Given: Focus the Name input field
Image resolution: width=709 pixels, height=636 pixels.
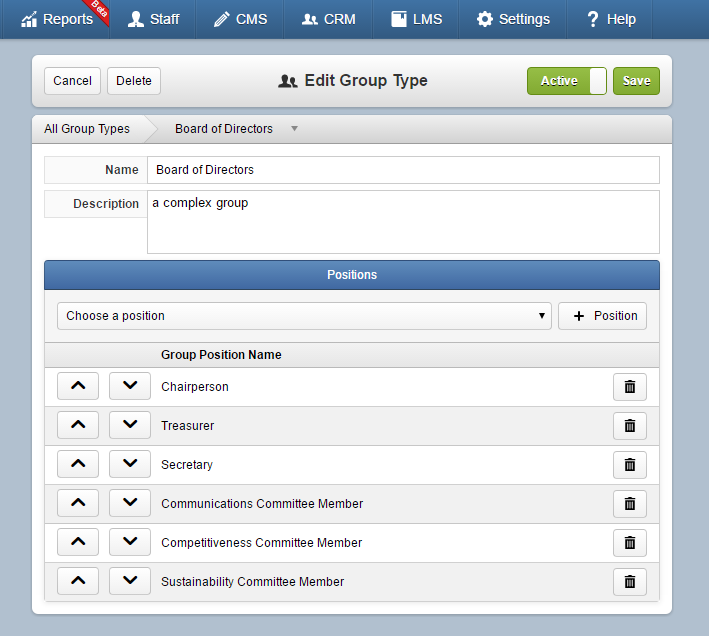Looking at the screenshot, I should (403, 170).
